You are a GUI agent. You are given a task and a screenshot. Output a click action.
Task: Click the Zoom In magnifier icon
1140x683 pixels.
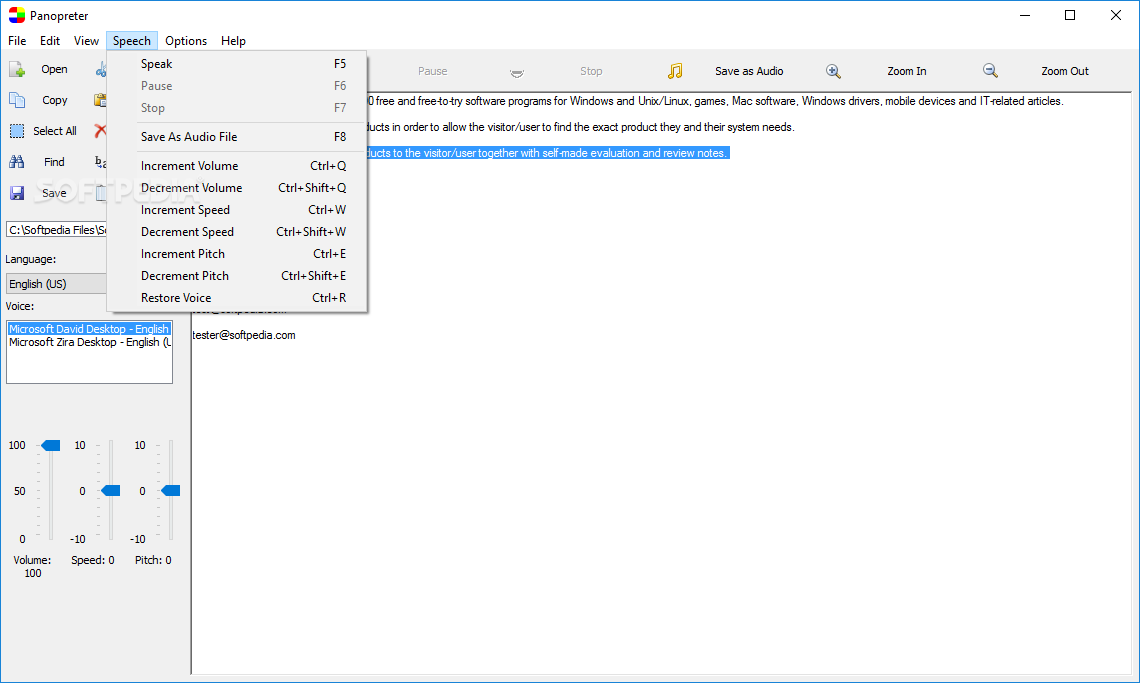tap(833, 71)
